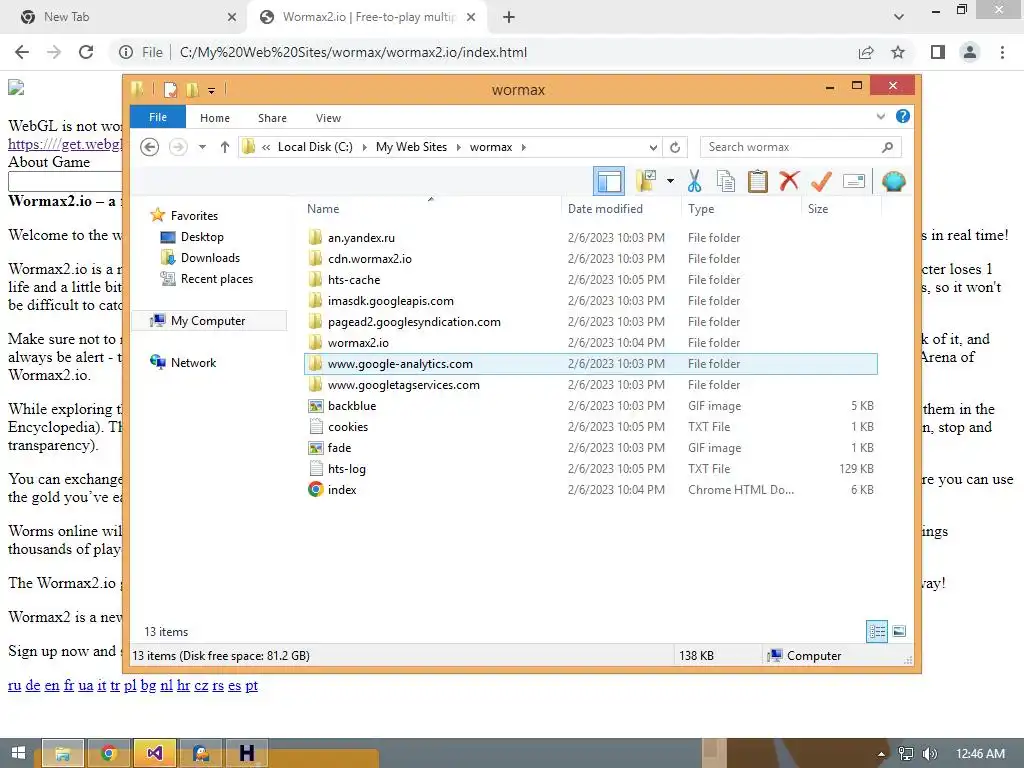Click the Up one level arrow
The height and width of the screenshot is (768, 1024).
(x=225, y=147)
